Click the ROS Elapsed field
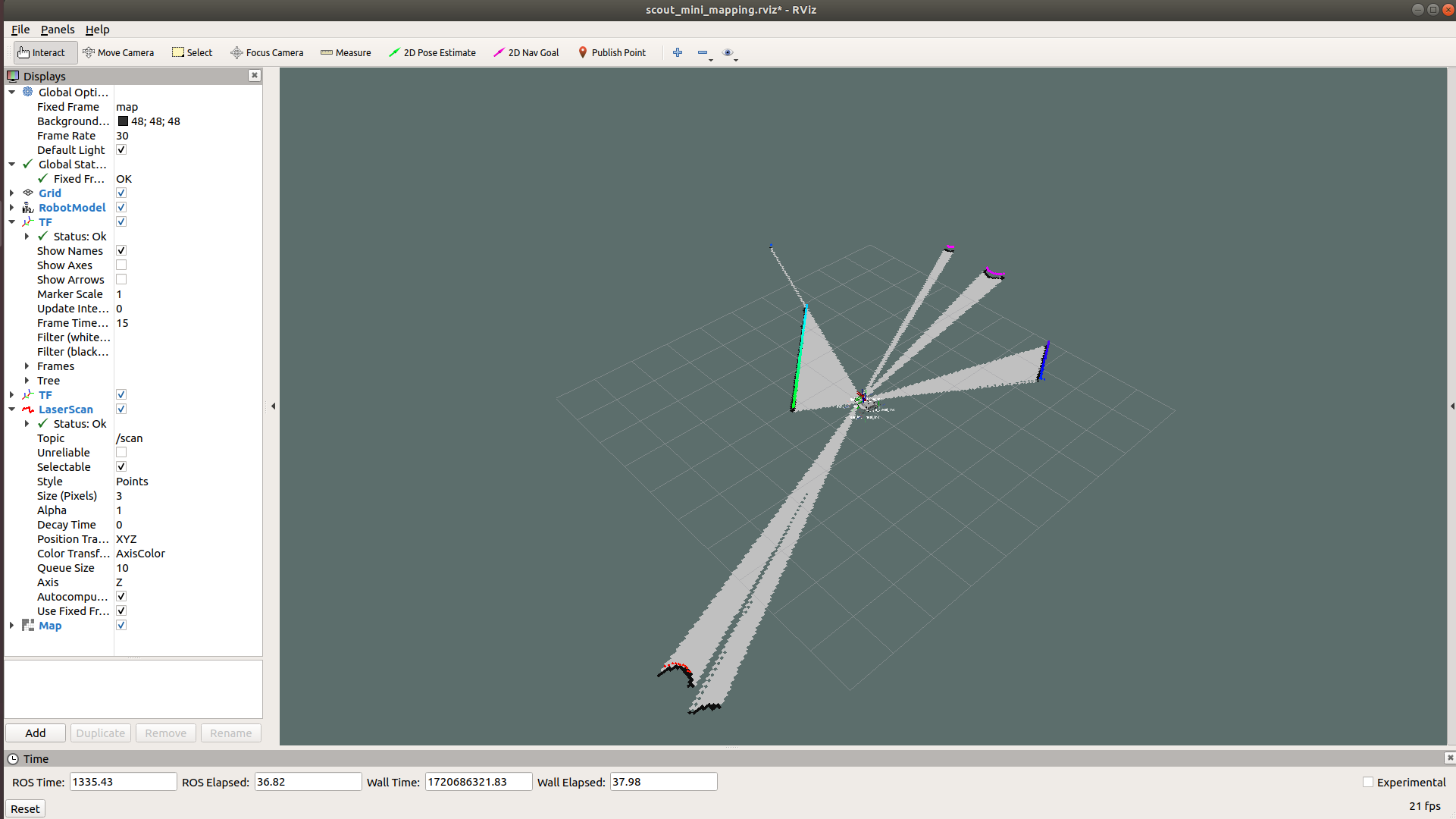 (308, 782)
